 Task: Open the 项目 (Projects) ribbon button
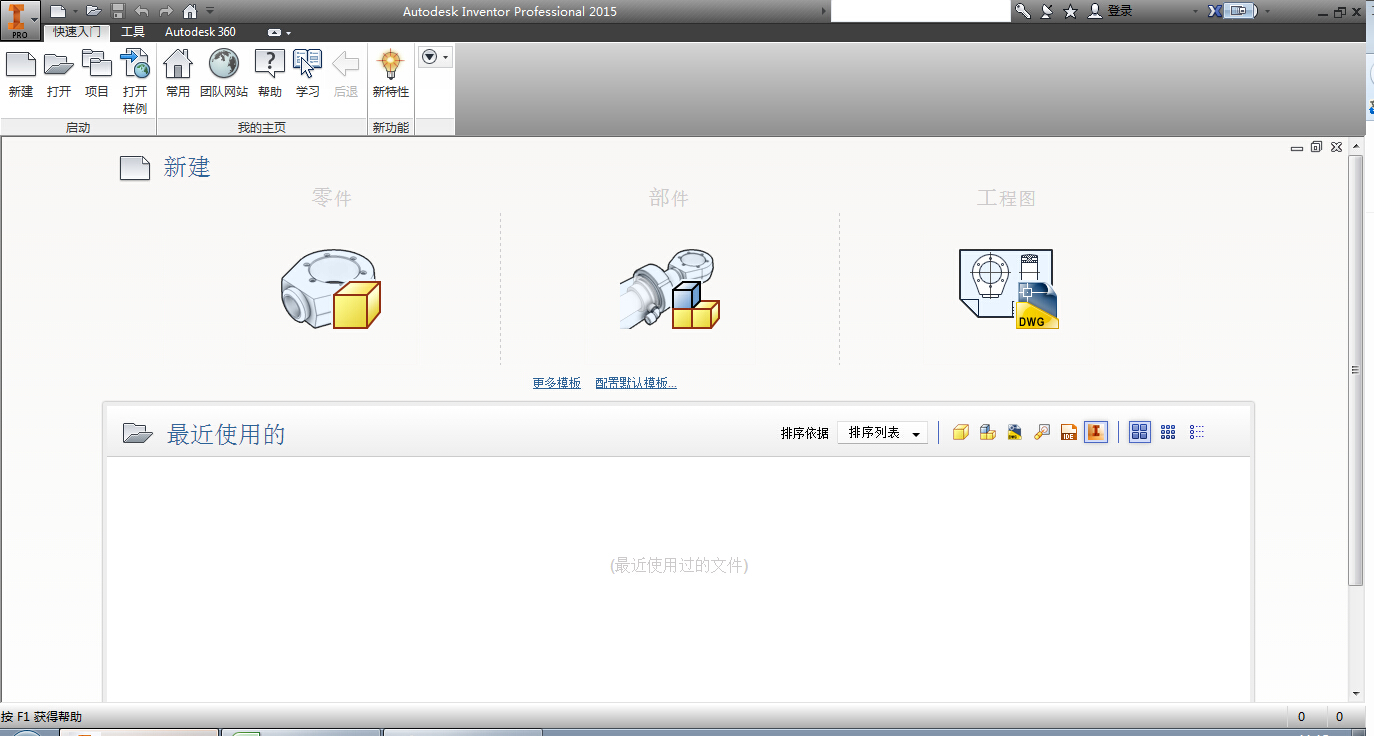tap(97, 74)
